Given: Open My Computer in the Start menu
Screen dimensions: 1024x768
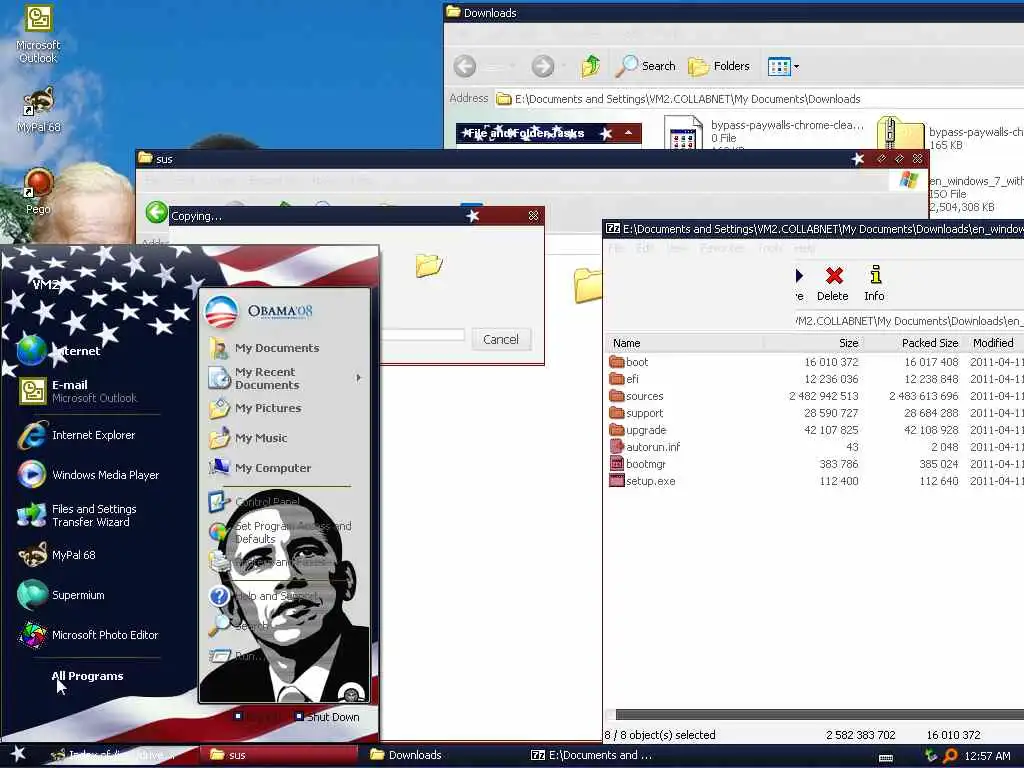Looking at the screenshot, I should click(260, 468).
